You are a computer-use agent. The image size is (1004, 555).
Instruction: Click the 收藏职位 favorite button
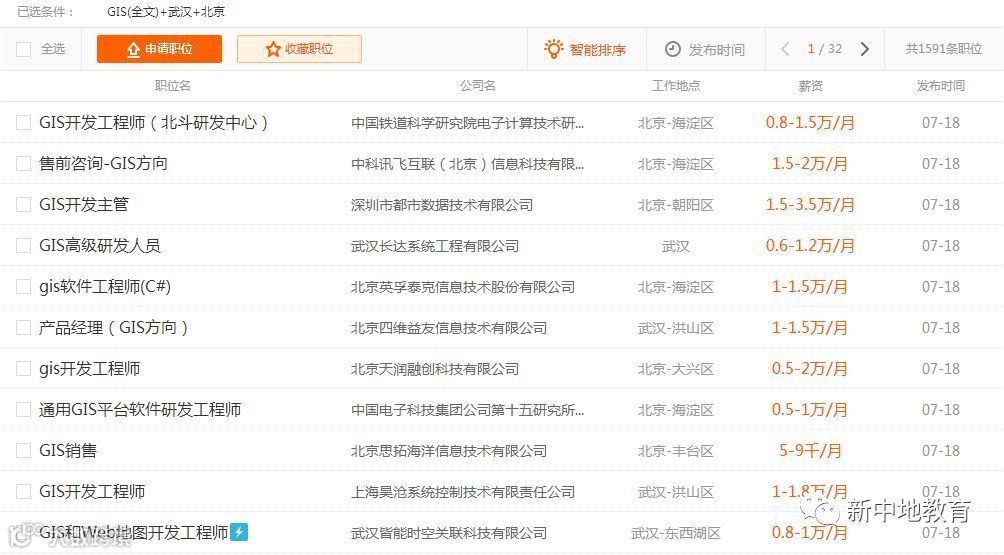click(x=299, y=49)
